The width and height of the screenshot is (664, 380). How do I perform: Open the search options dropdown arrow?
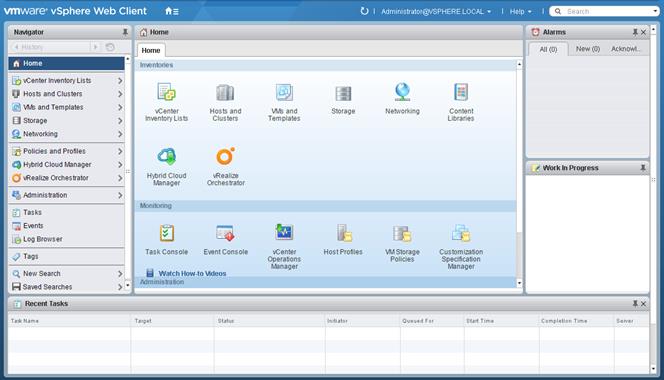655,11
